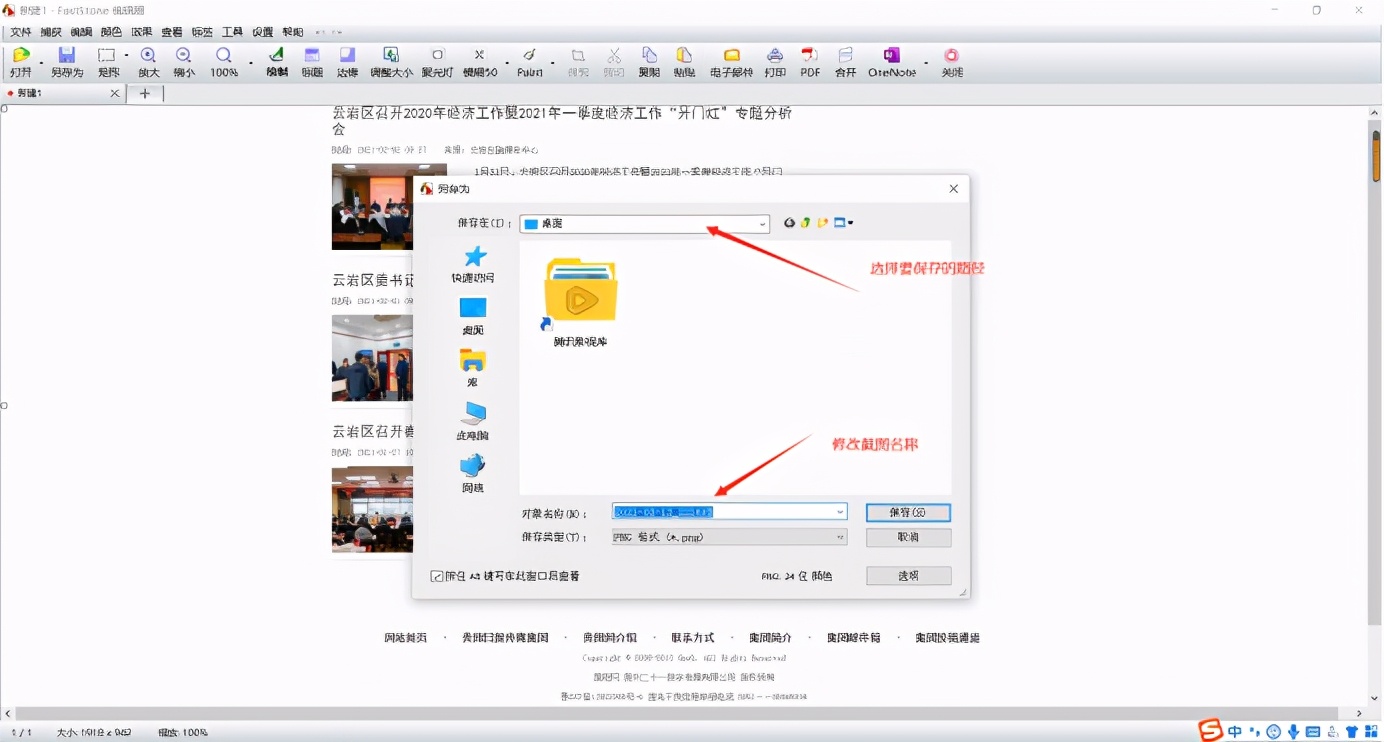
Task: Toggle the checkbox at dialog bottom-left
Action: [x=437, y=576]
